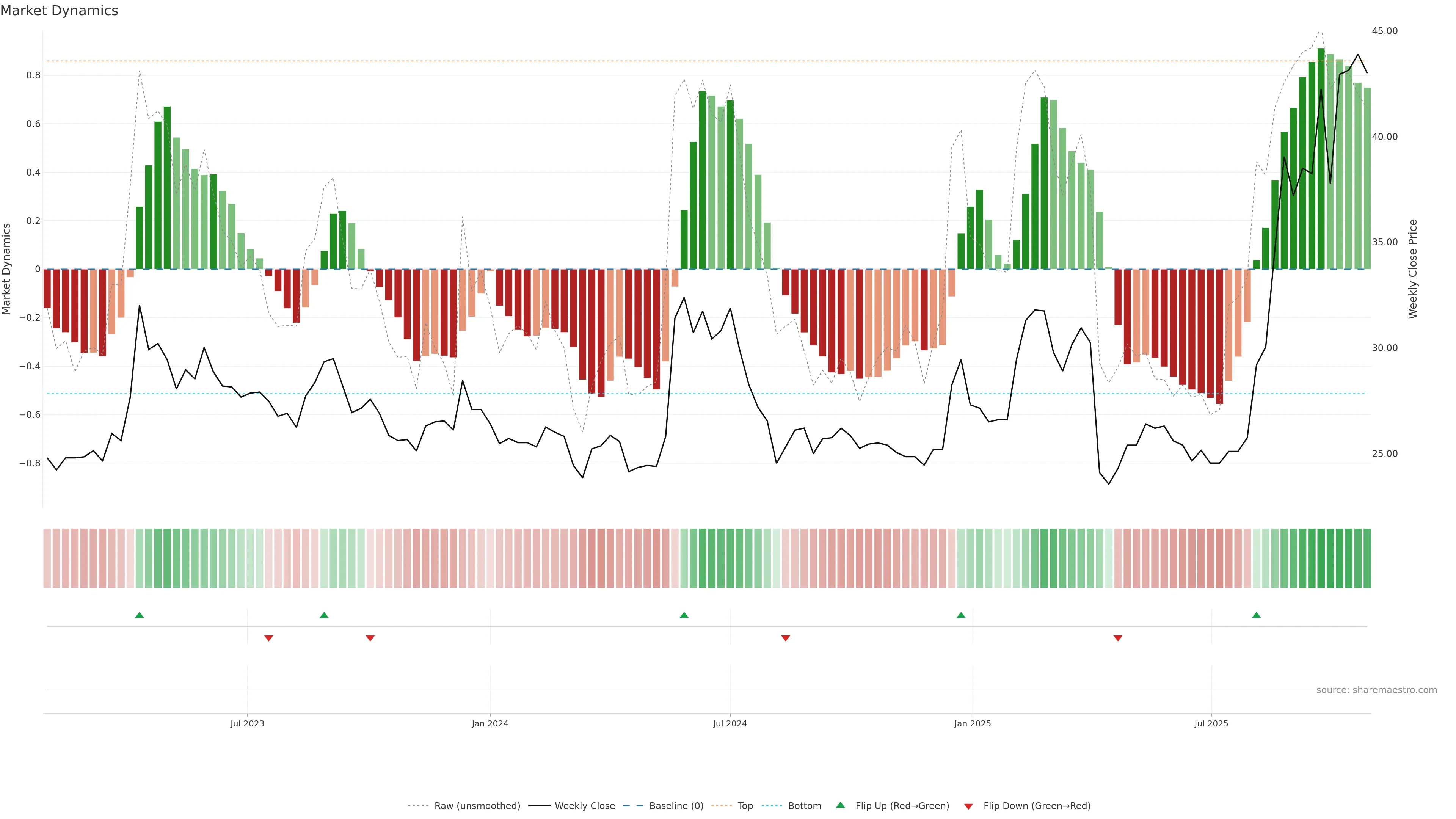Image resolution: width=1456 pixels, height=819 pixels.
Task: Click the red flip-down marker after Jul 2024
Action: 785,638
